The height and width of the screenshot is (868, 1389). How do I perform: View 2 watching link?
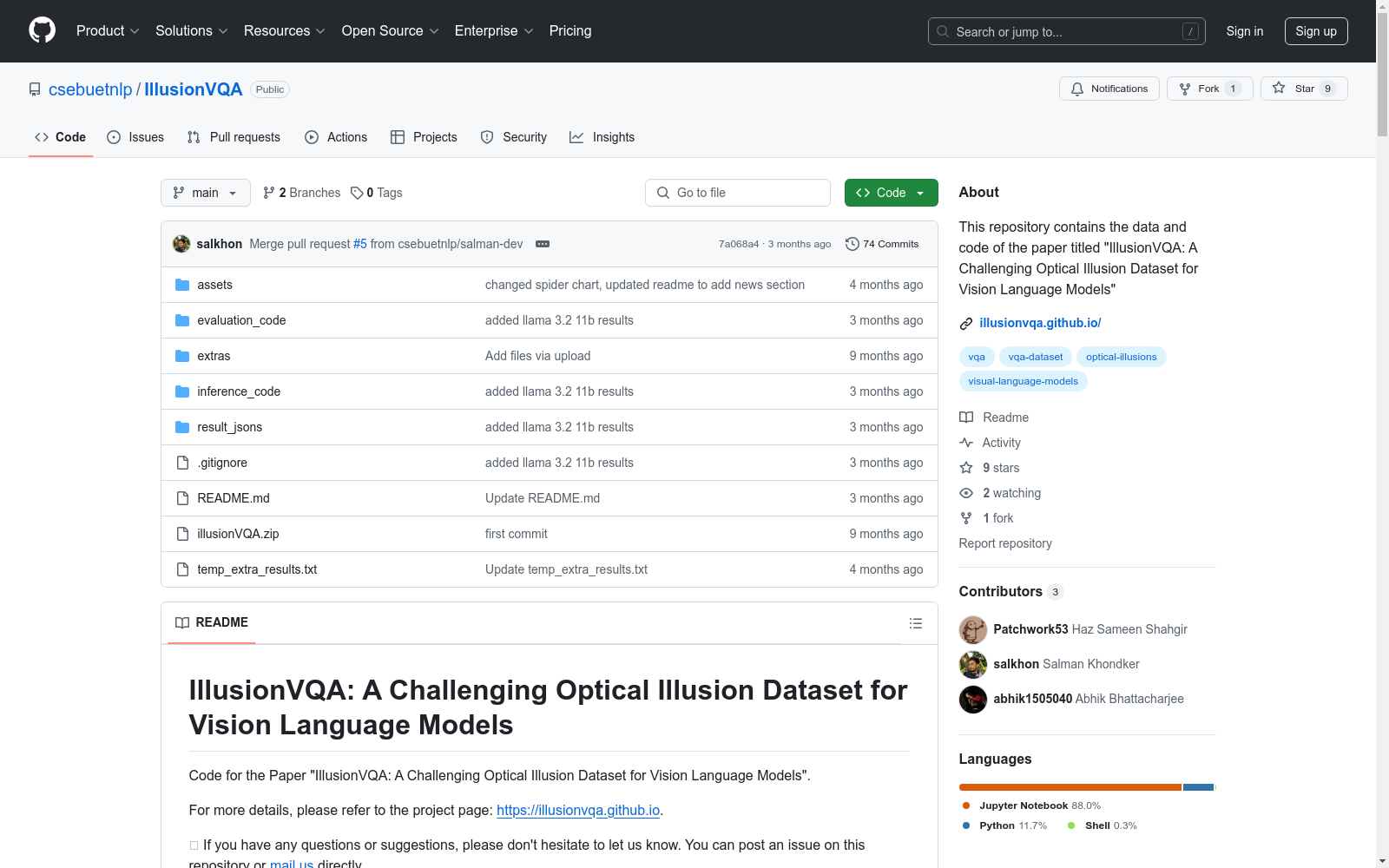[x=1000, y=493]
